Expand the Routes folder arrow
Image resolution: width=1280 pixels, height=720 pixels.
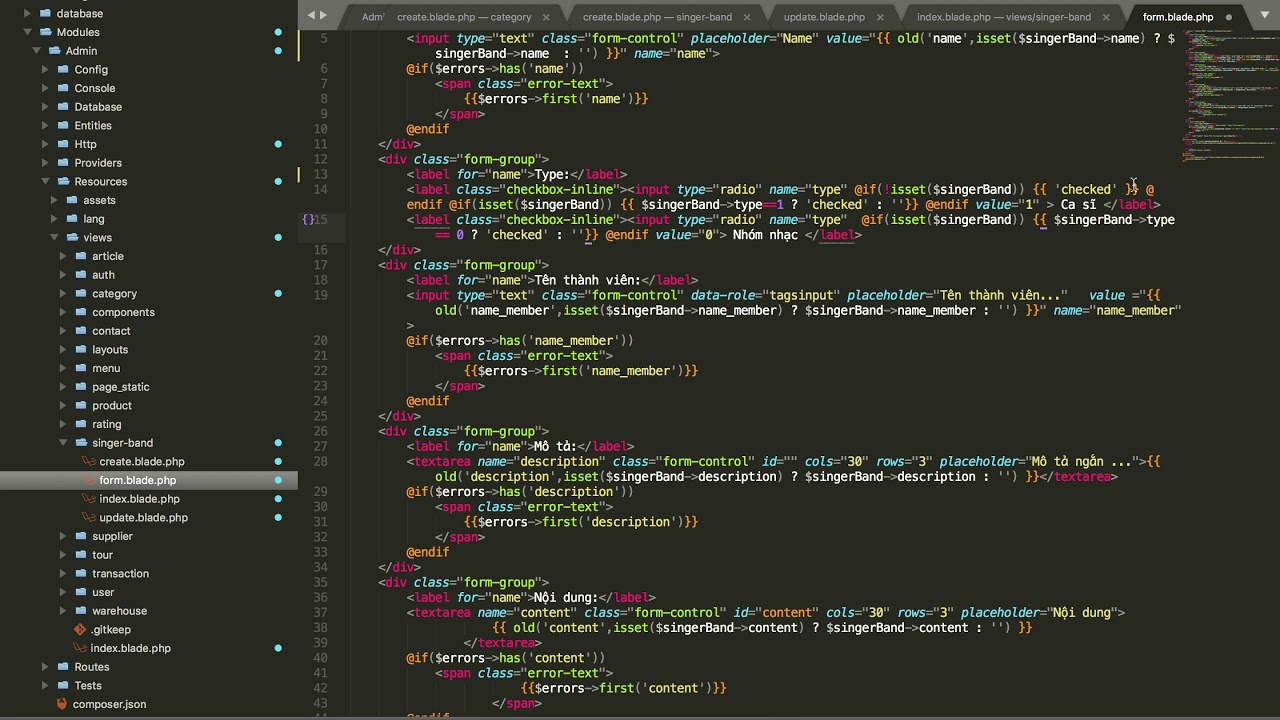[45, 667]
